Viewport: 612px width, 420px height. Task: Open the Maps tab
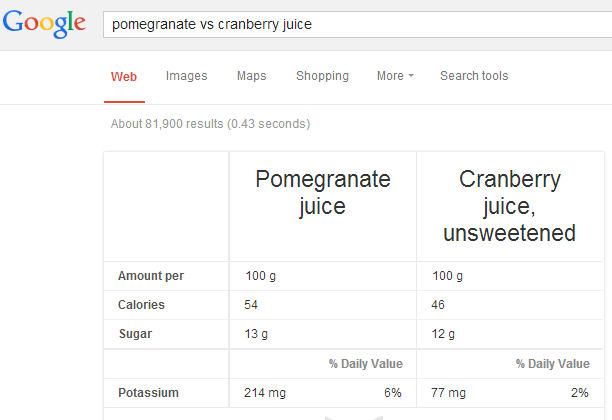[x=251, y=76]
